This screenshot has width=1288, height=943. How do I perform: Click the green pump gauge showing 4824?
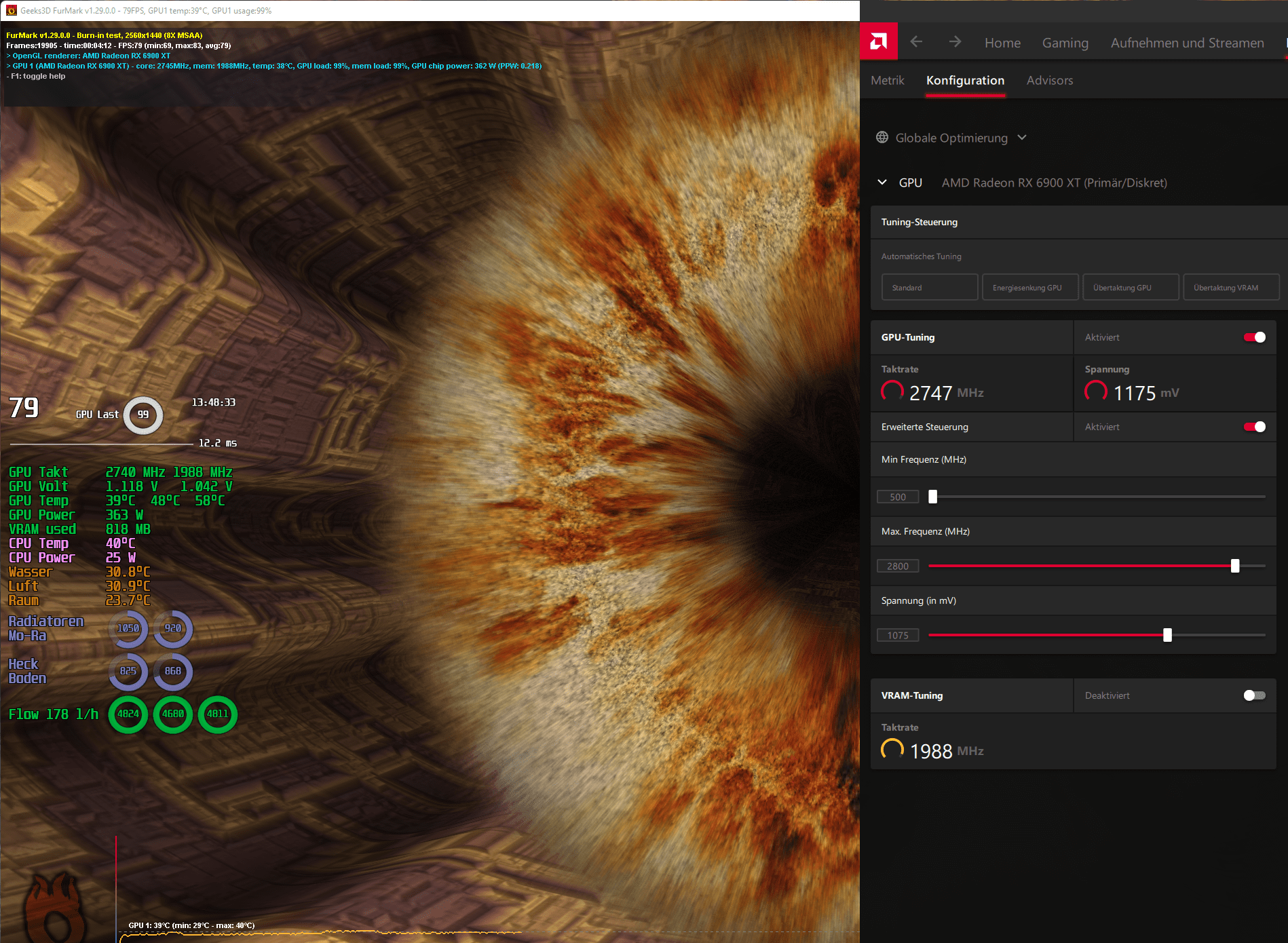(x=128, y=714)
